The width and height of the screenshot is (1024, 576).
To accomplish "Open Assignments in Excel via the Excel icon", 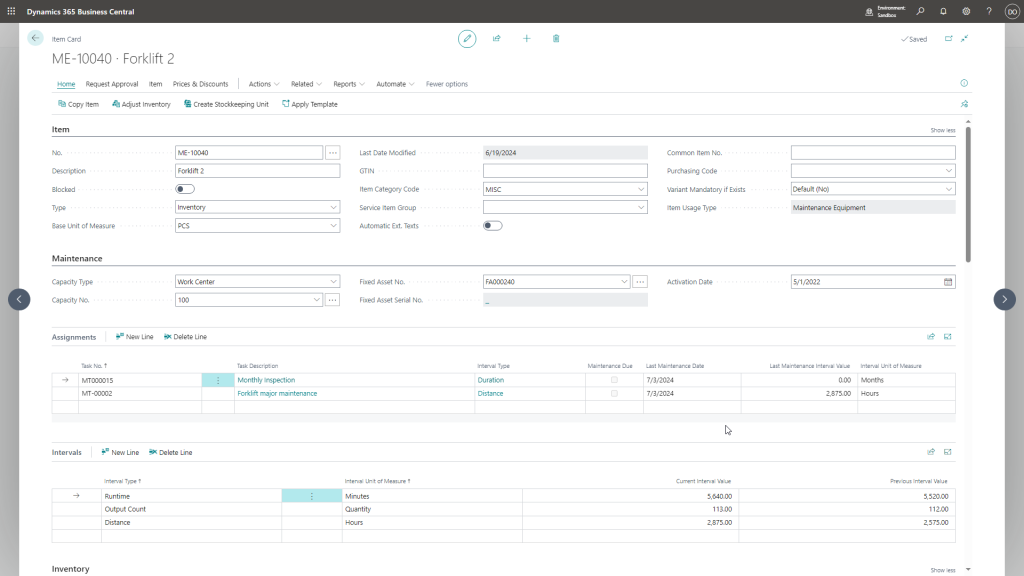I will (948, 336).
